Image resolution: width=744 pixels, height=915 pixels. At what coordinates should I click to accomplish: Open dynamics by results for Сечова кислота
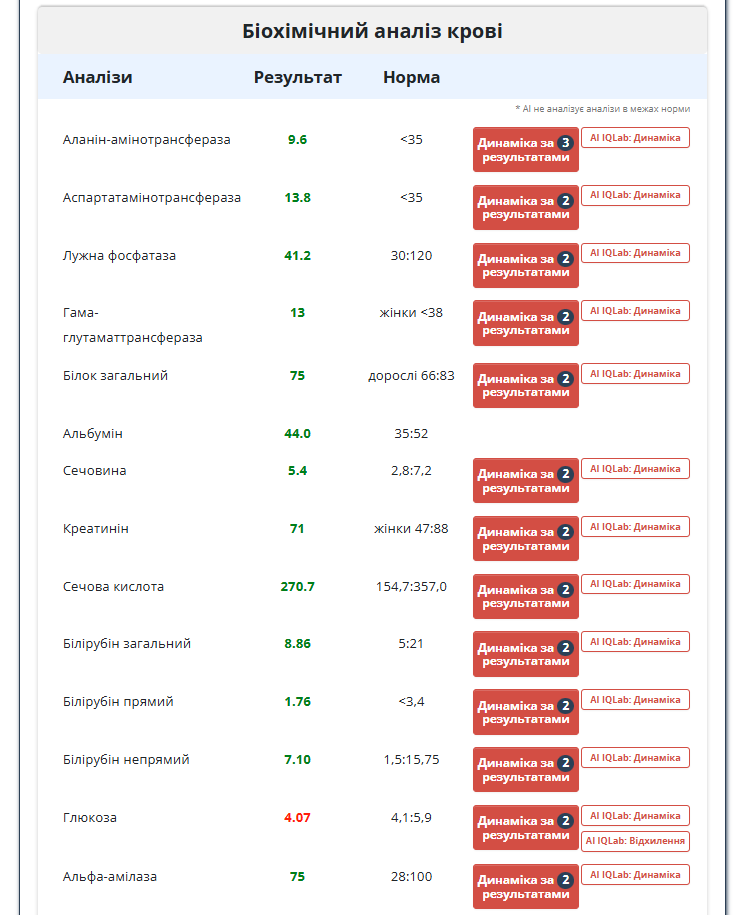click(x=525, y=597)
